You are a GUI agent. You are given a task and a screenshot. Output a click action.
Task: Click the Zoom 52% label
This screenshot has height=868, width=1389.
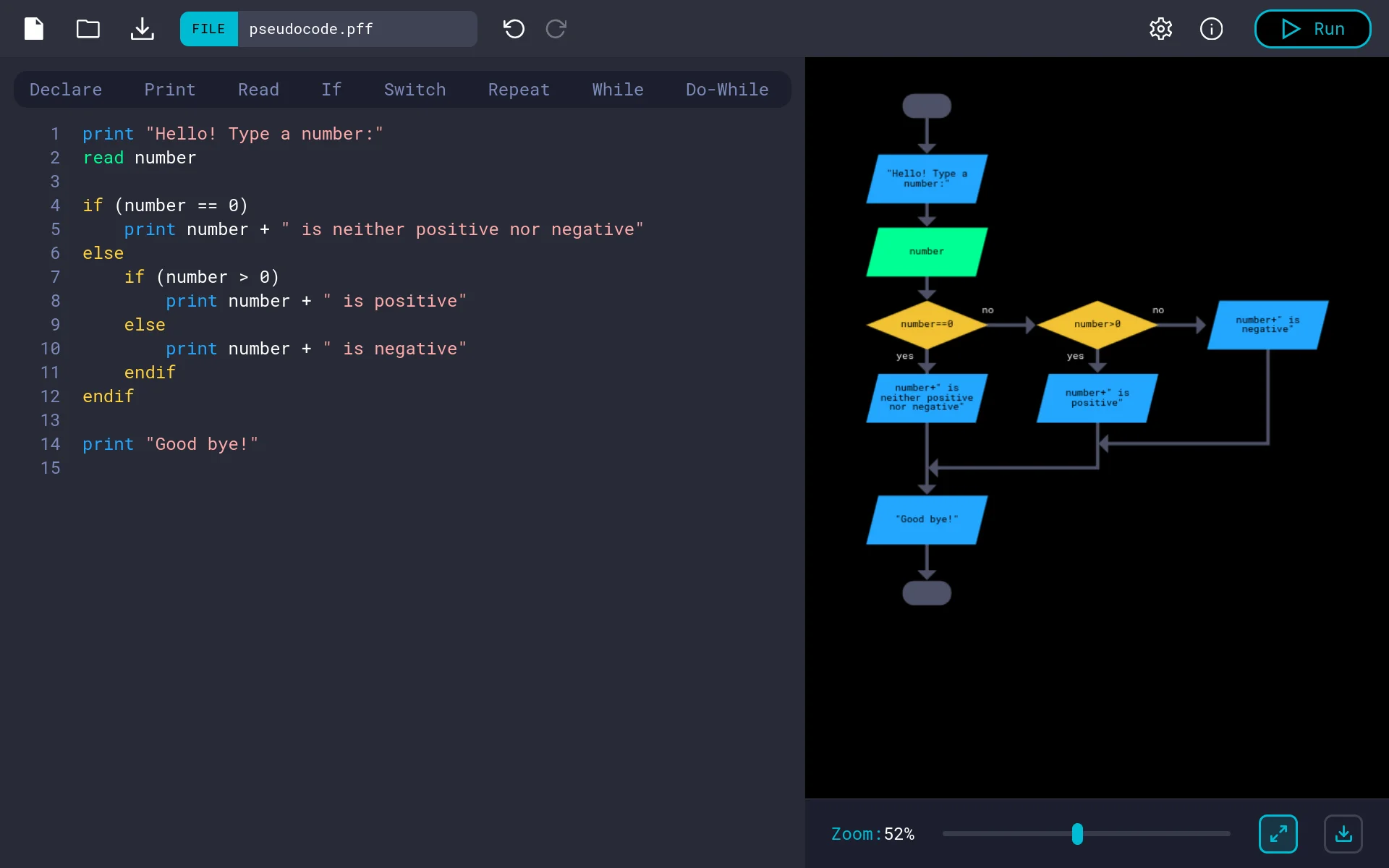(872, 834)
